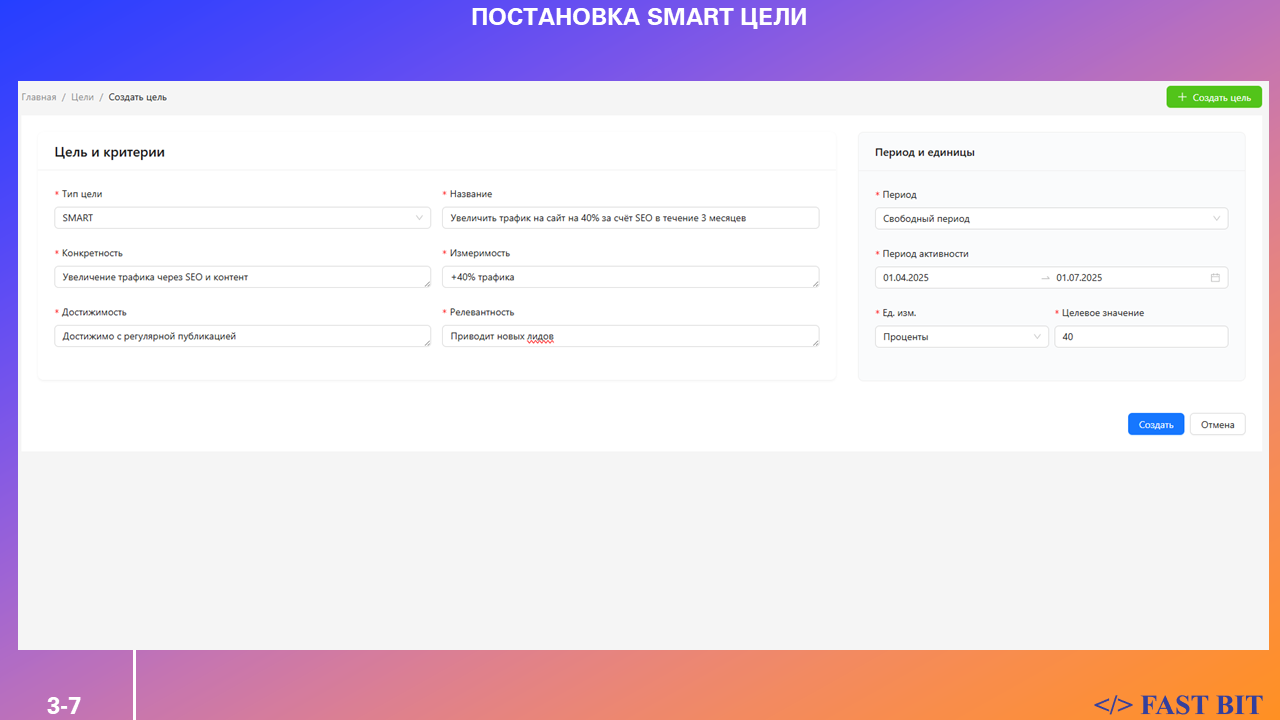Click the Название field label

[471, 194]
